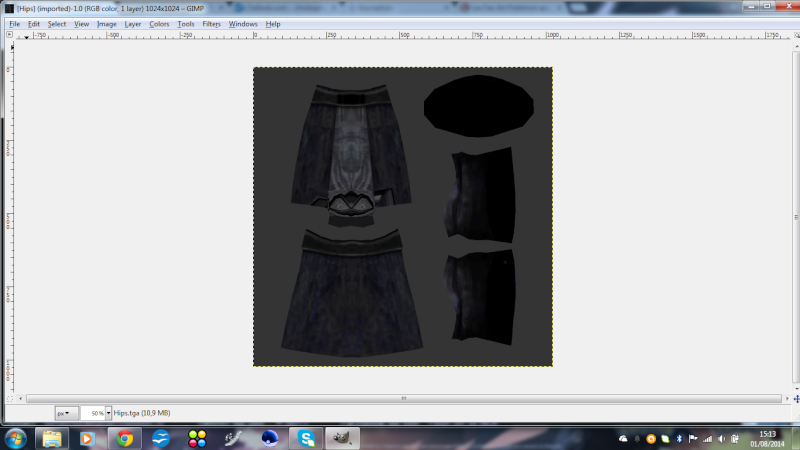Screen dimensions: 800x450
Task: Click the upper skirt front texture on canvas
Action: 351,156
